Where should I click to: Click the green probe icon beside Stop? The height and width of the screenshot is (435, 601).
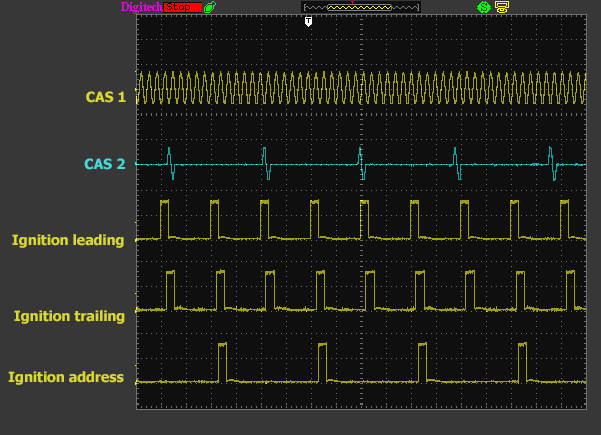point(210,7)
